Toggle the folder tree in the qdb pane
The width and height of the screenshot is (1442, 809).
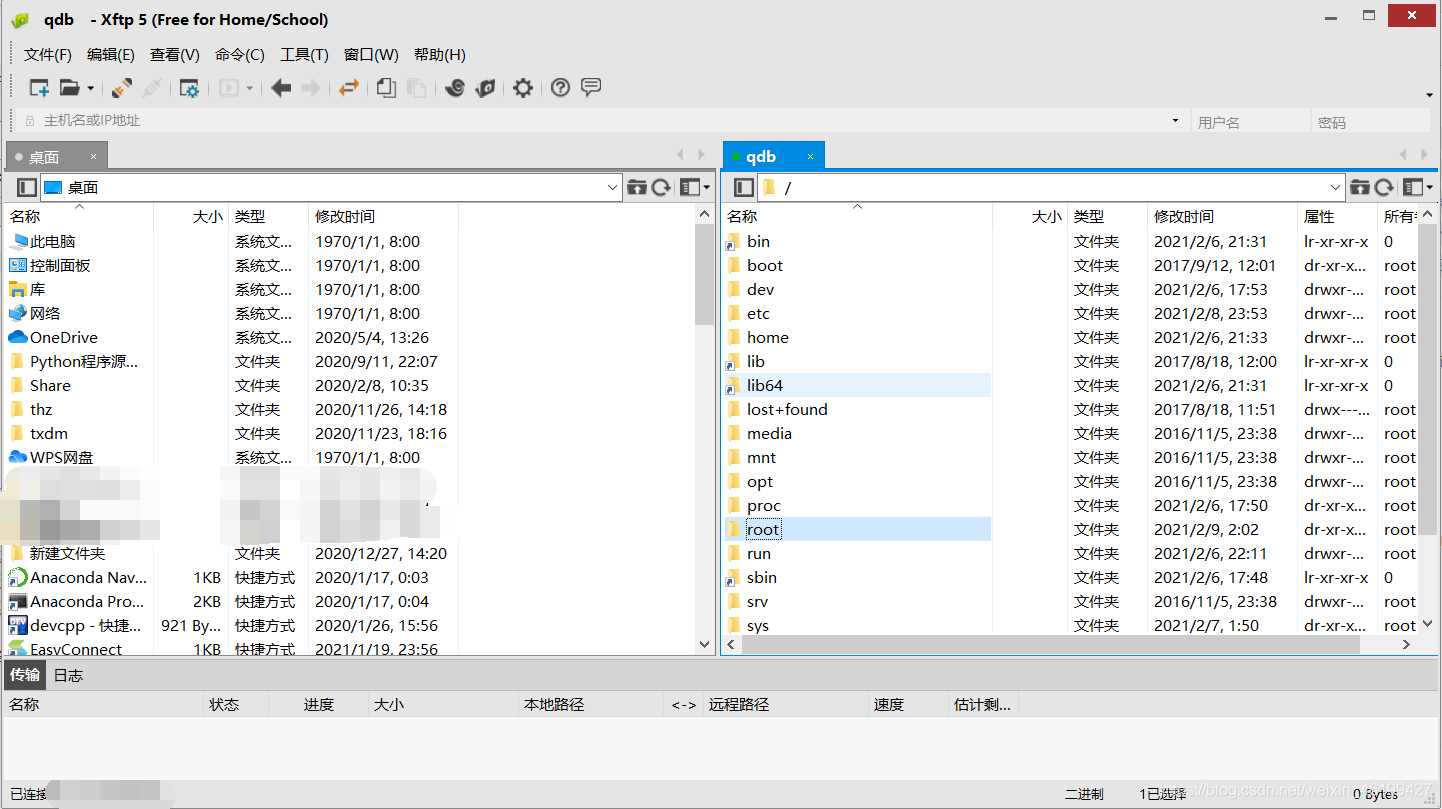pos(743,187)
